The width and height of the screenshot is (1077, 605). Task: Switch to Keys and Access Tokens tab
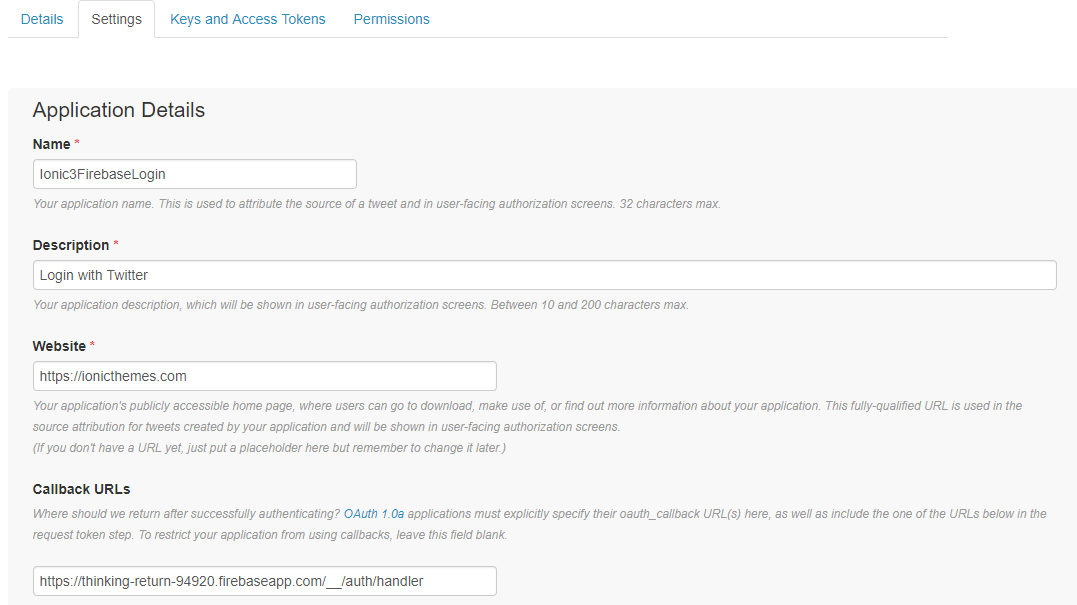tap(247, 19)
